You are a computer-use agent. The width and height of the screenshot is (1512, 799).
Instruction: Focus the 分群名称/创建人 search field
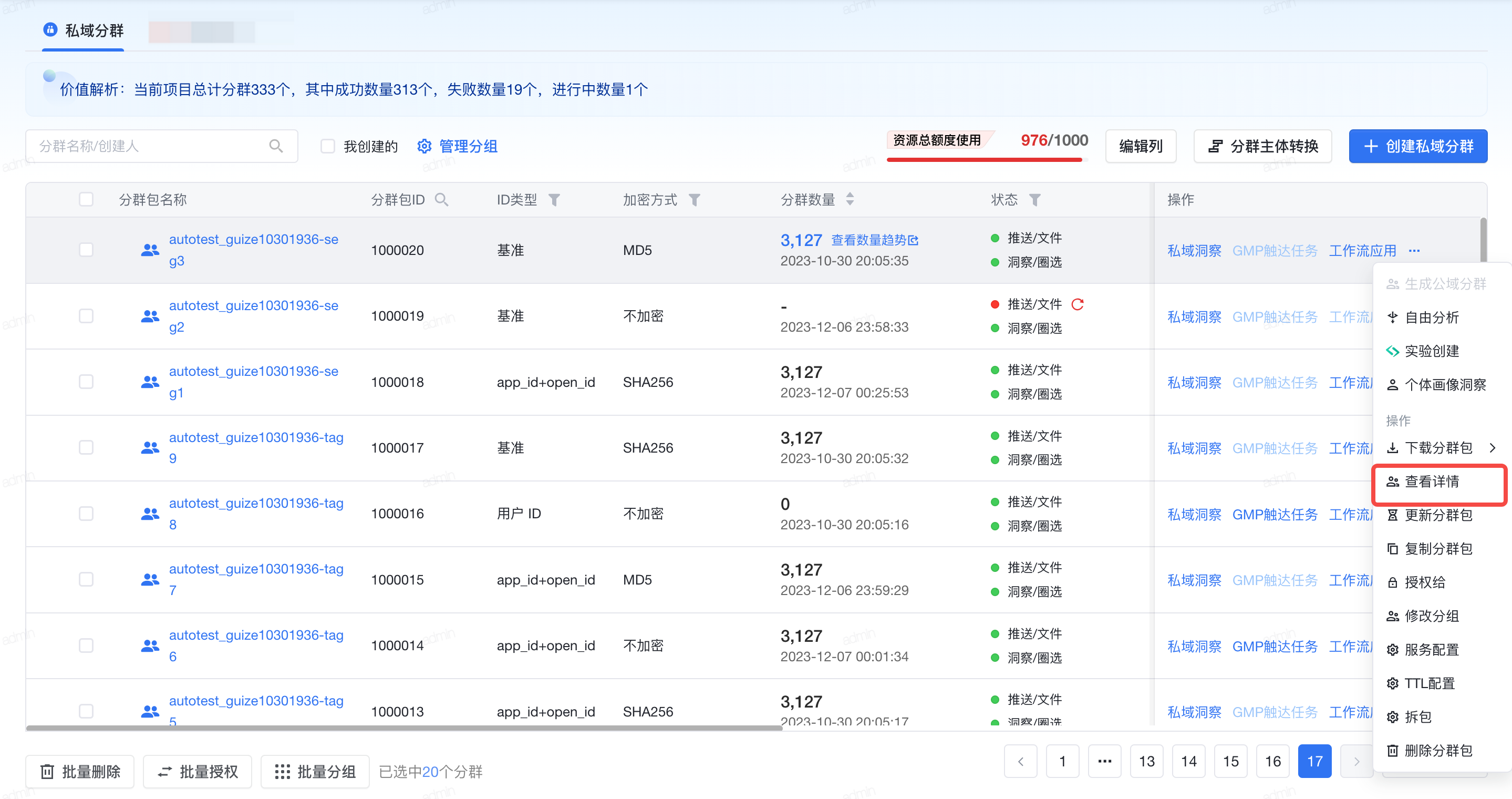point(161,146)
